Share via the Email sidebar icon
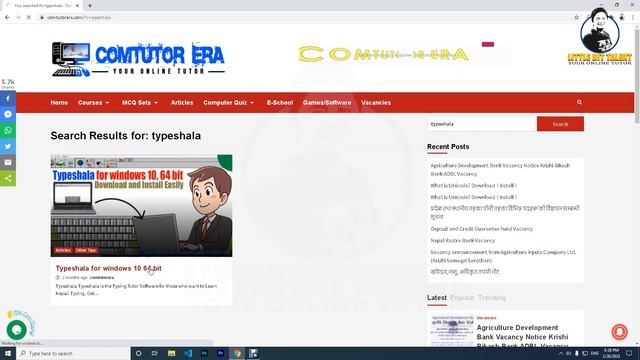640x360 pixels. click(8, 162)
